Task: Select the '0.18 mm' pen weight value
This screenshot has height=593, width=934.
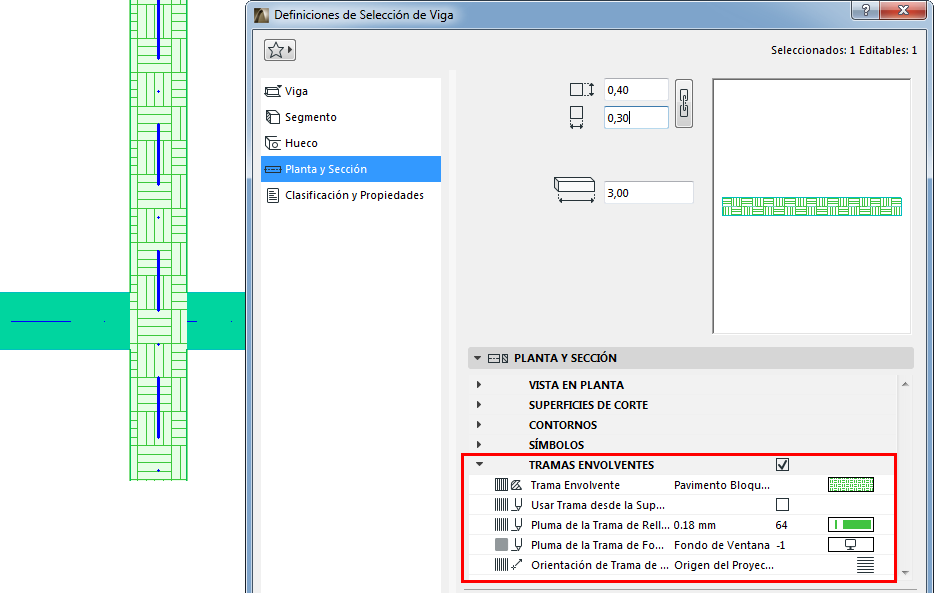Action: click(695, 525)
